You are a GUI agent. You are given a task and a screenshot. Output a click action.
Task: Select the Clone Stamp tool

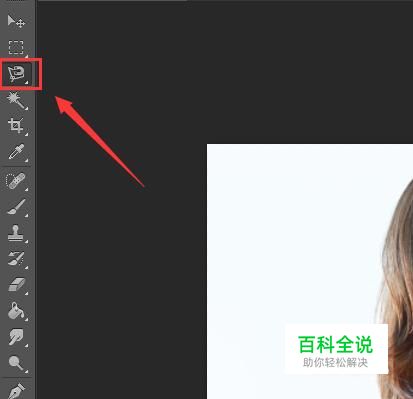click(16, 233)
